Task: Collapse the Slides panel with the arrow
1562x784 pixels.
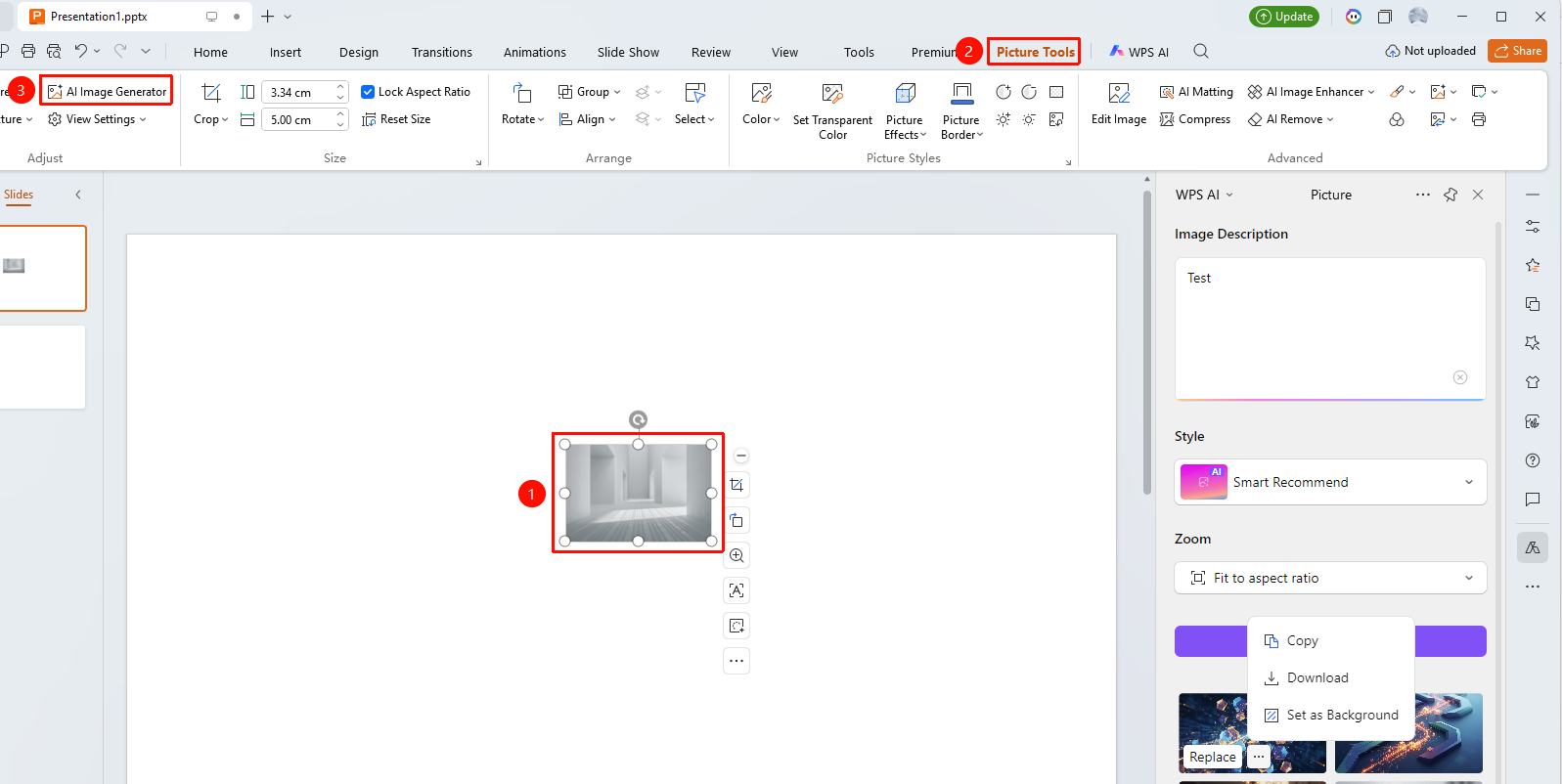Action: pyautogui.click(x=78, y=195)
